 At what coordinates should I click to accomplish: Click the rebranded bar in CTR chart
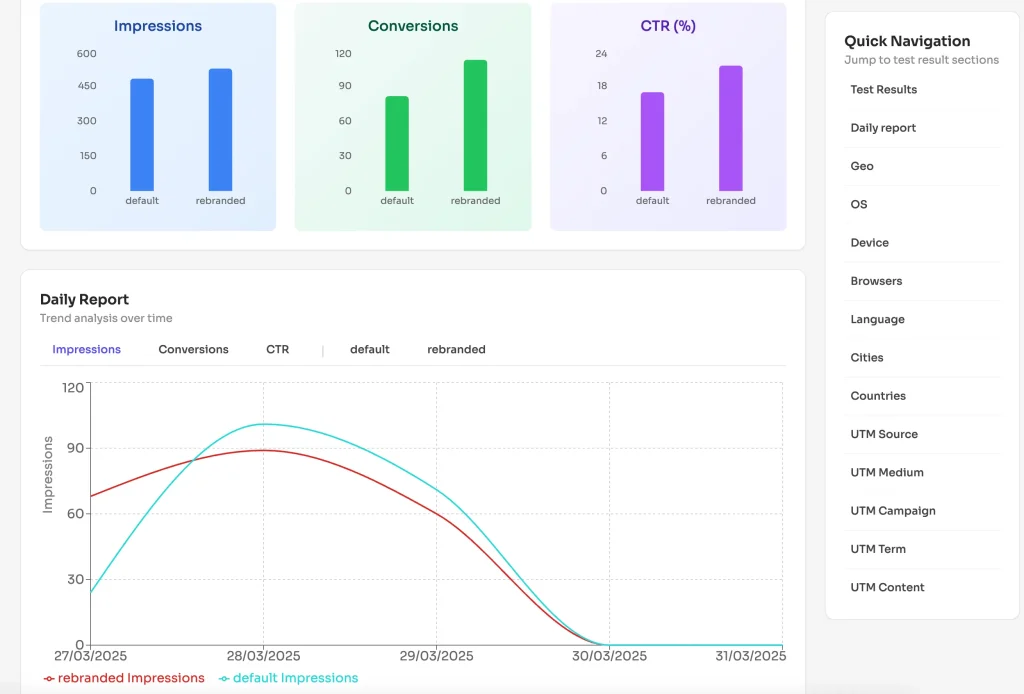point(730,129)
